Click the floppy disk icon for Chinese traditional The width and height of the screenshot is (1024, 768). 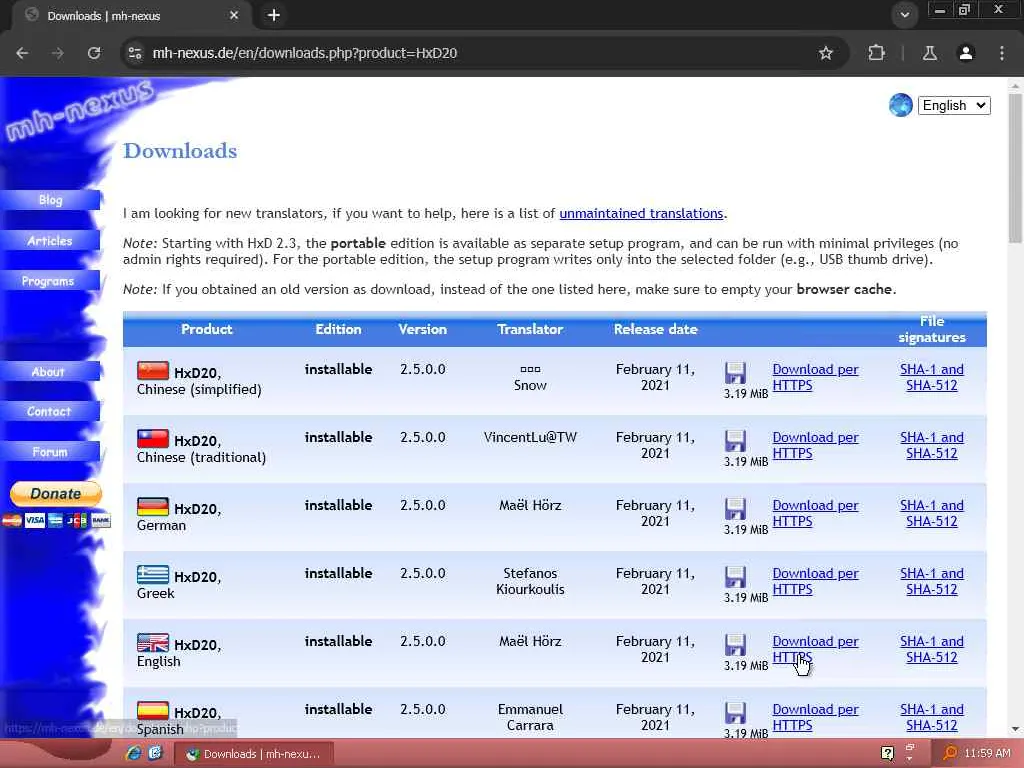pos(735,441)
